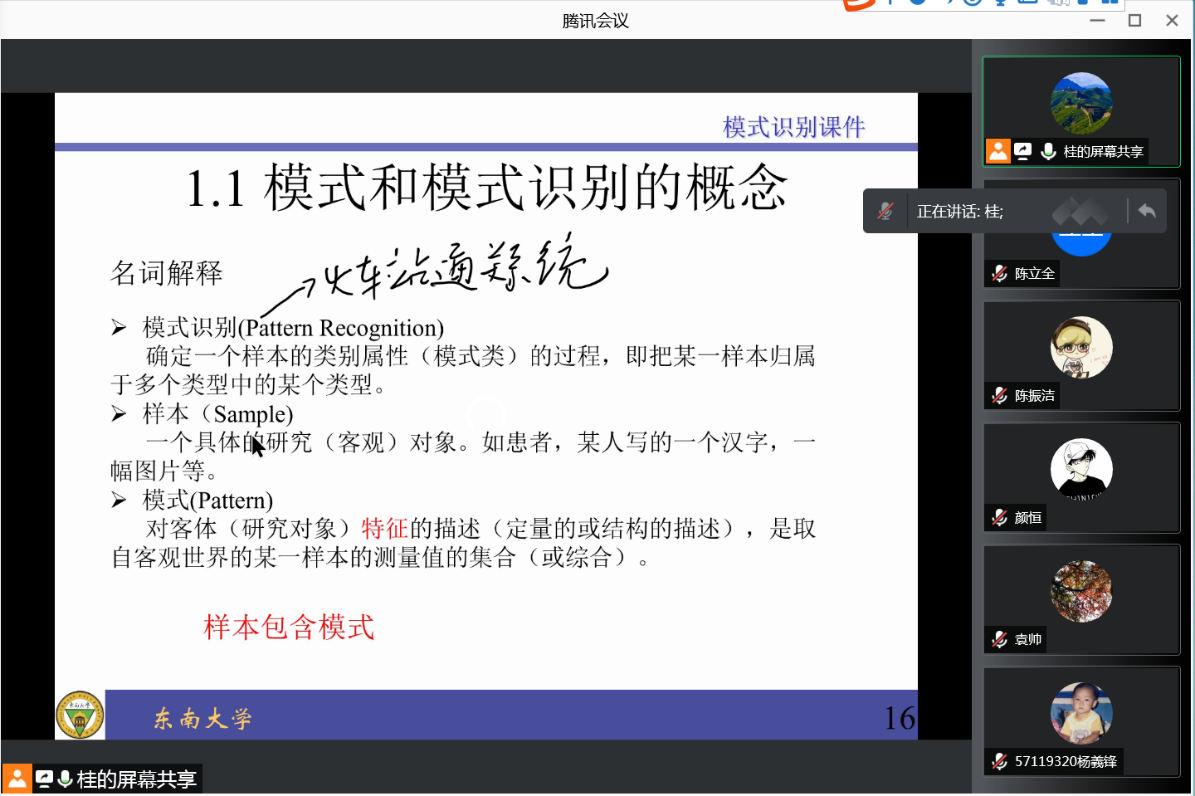1195x796 pixels.
Task: Click bullet 模式(Pattern)
Action: point(207,500)
